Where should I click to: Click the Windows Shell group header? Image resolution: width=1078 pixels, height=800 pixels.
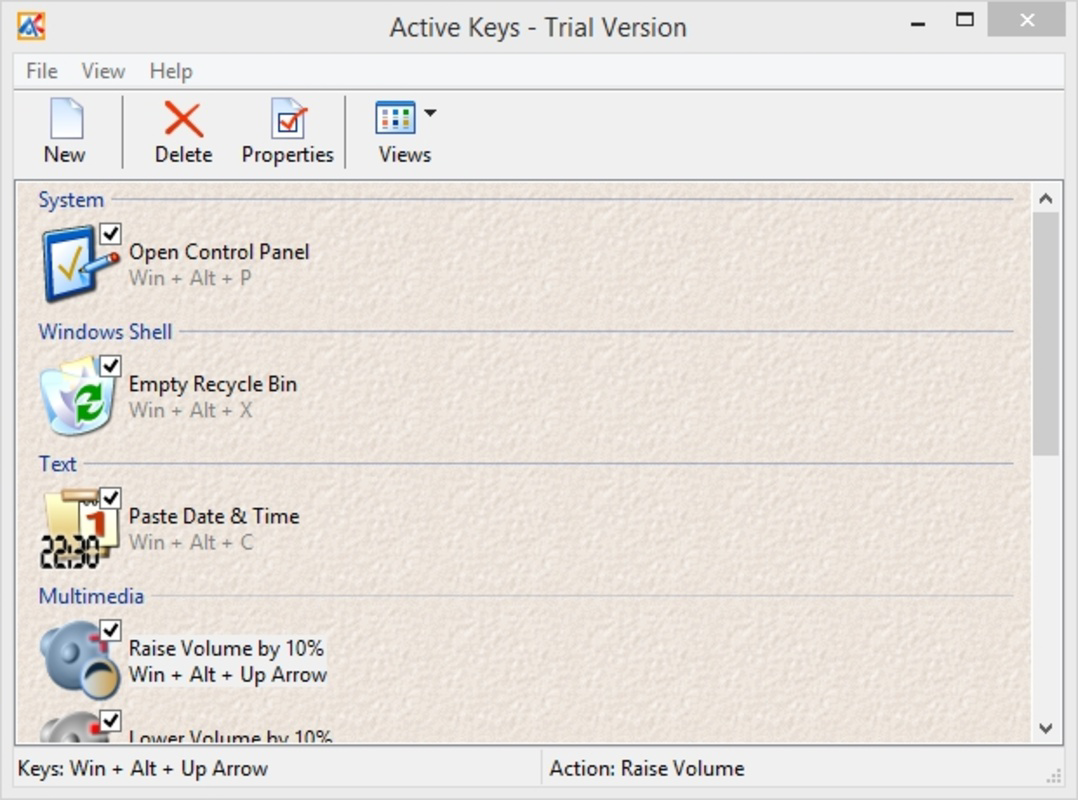(105, 332)
